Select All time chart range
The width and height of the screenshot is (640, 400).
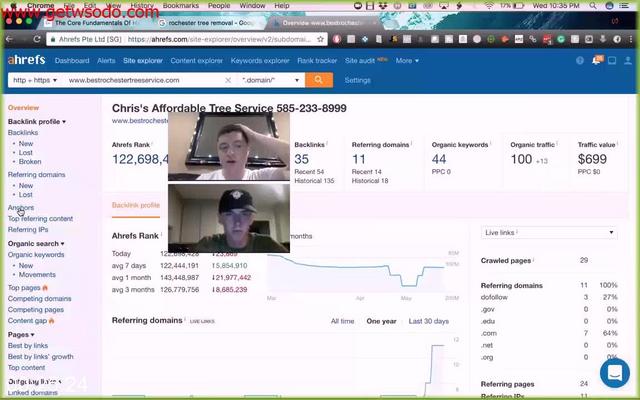coord(342,321)
